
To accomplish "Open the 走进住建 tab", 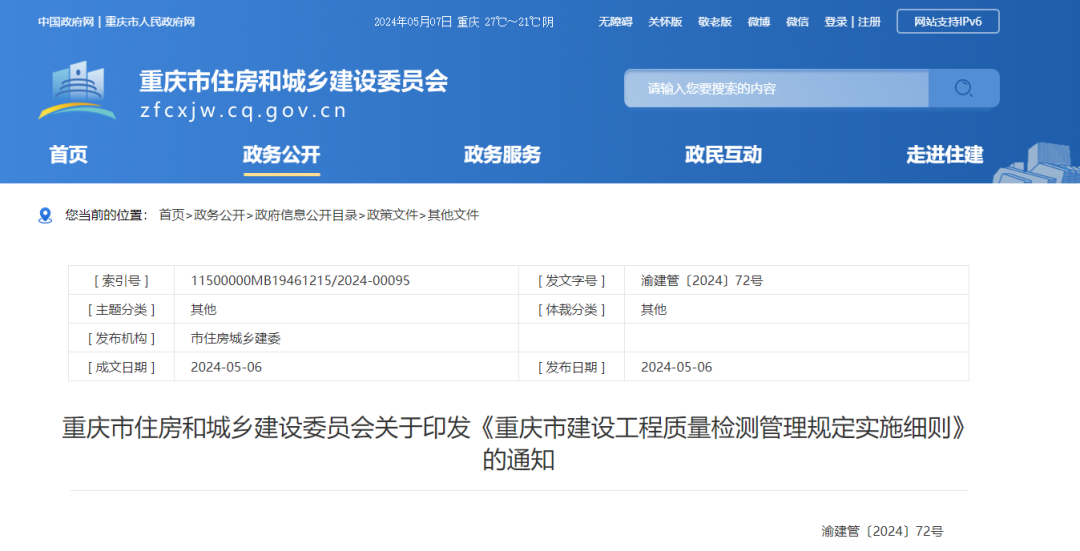I will pyautogui.click(x=944, y=154).
